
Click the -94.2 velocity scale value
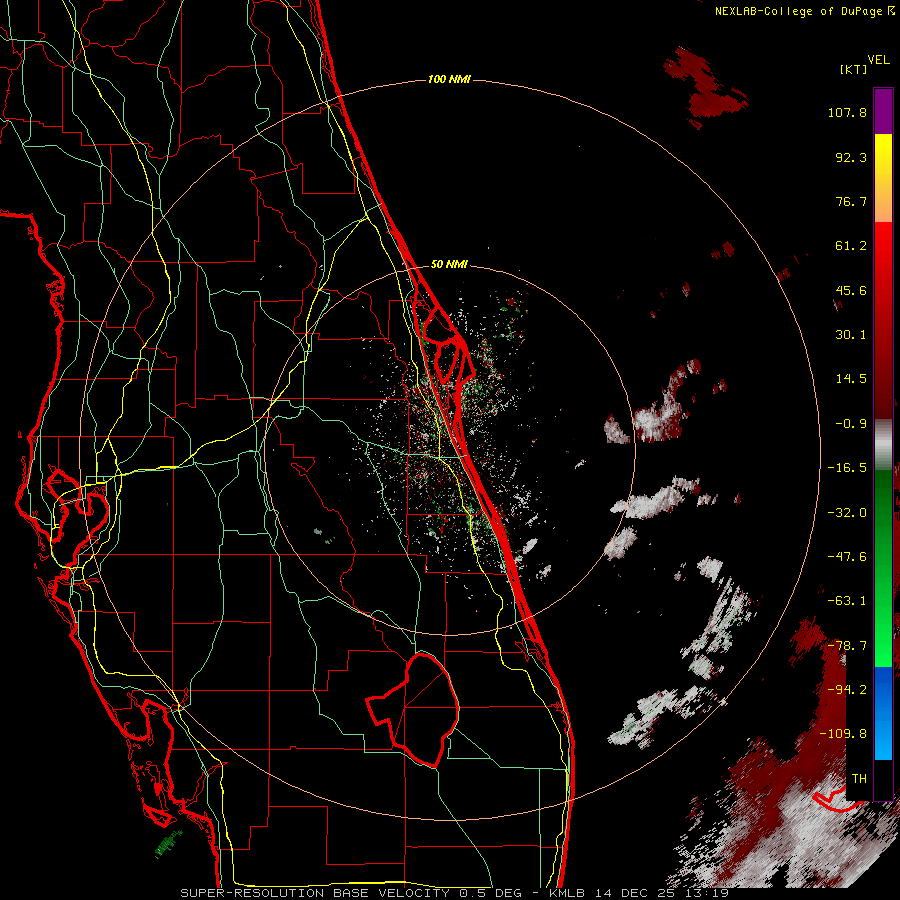(x=847, y=690)
